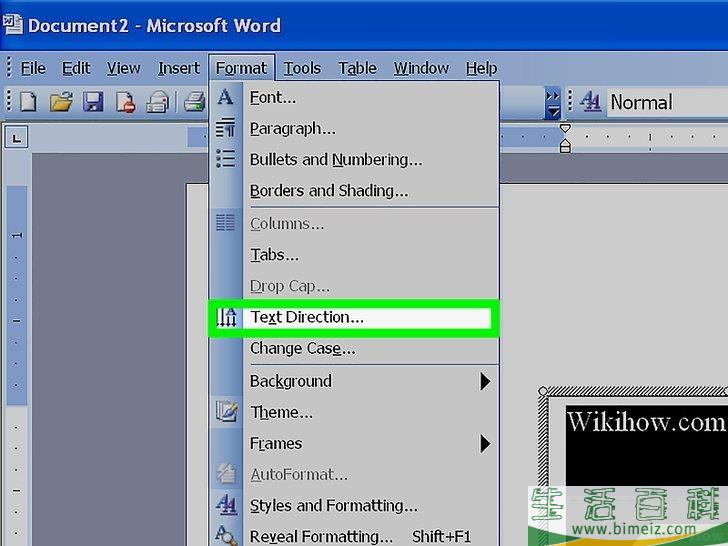Click the Drop Cap... grayed entry
Screen dimensions: 728x546
pos(354,286)
